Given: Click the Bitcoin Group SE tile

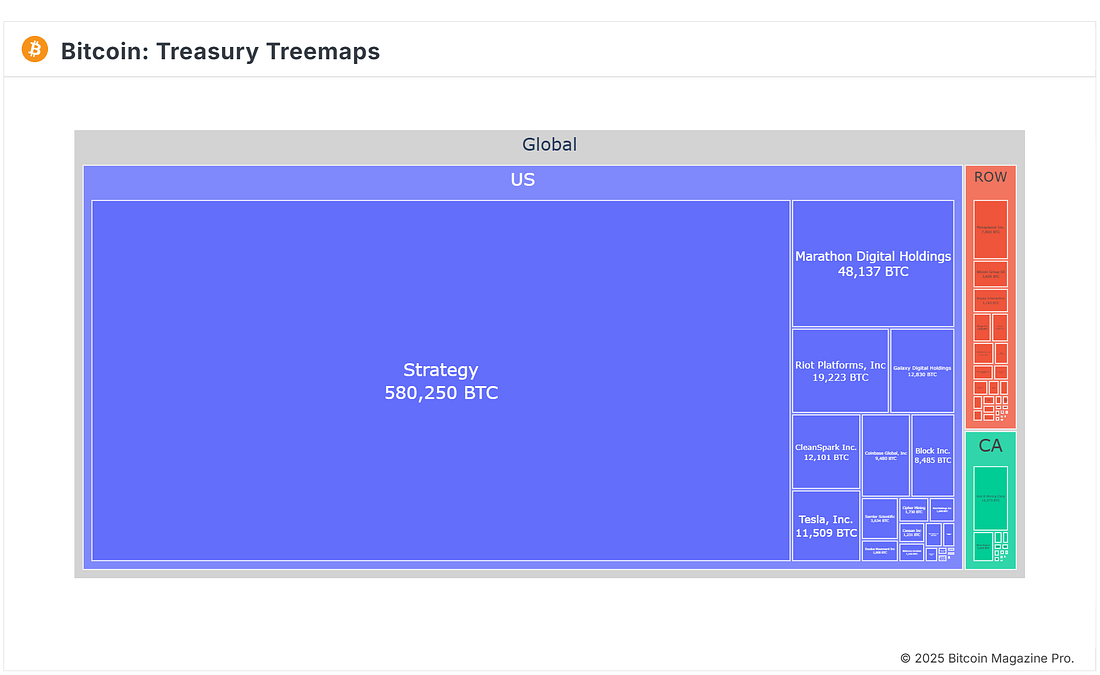Looking at the screenshot, I should click(991, 274).
